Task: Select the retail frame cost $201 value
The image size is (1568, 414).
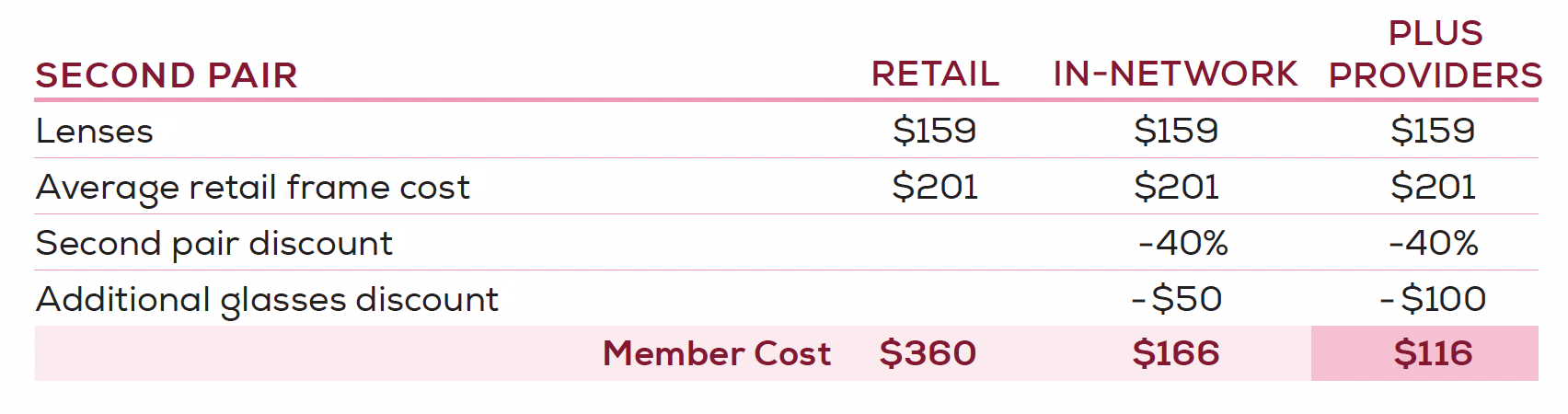Action: click(935, 187)
